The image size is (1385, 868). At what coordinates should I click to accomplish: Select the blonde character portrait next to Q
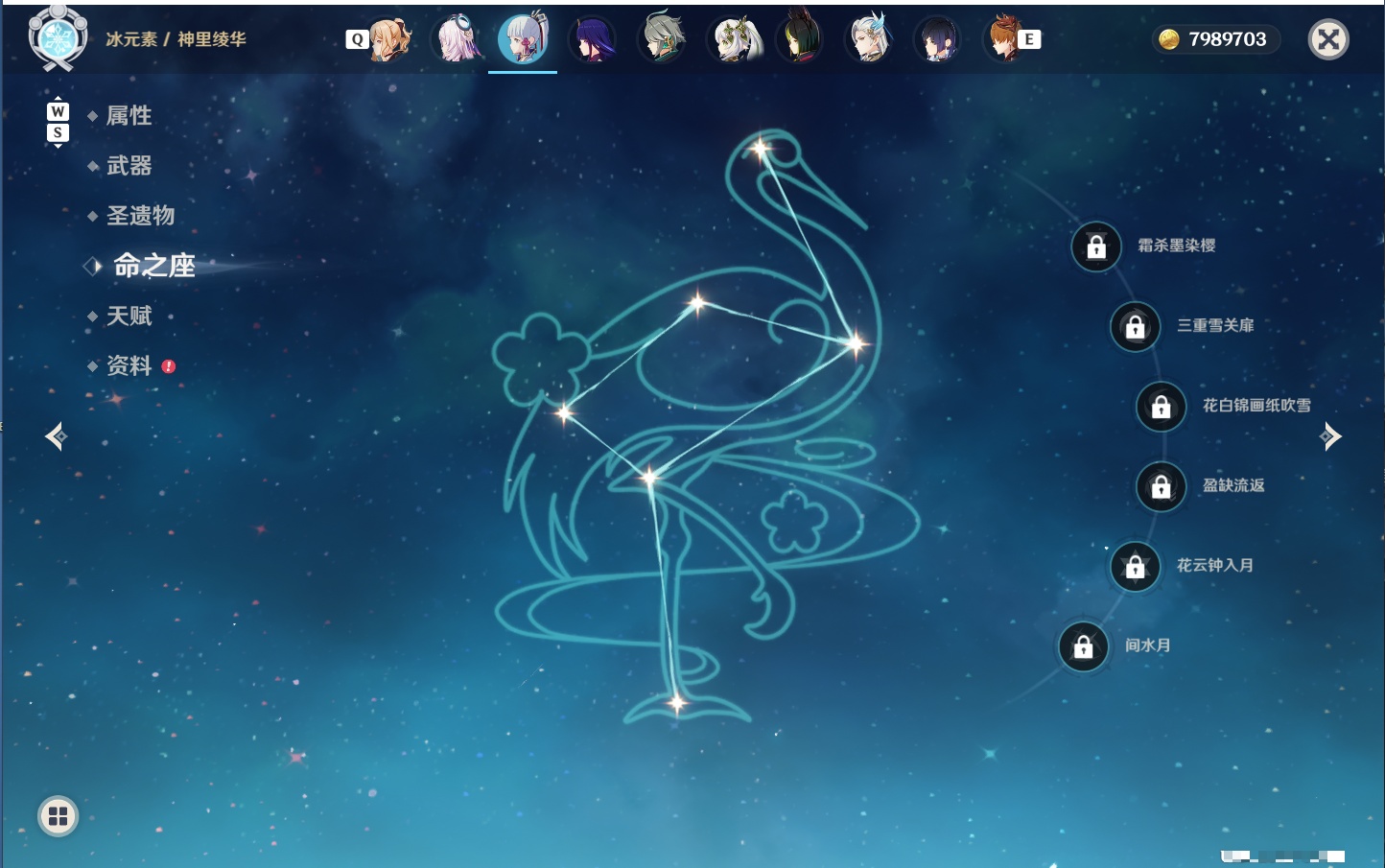(389, 39)
